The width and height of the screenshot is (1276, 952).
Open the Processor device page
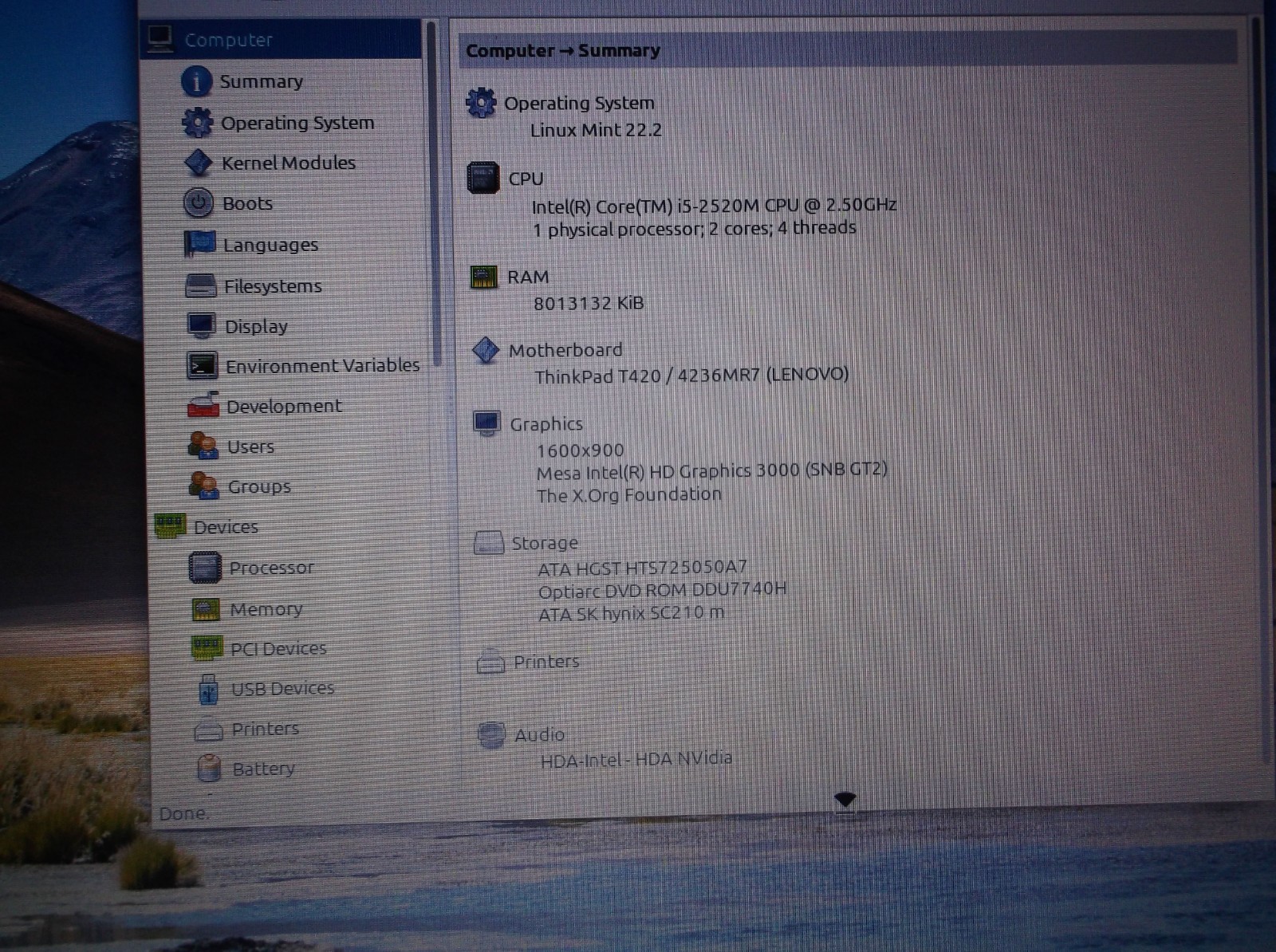271,568
